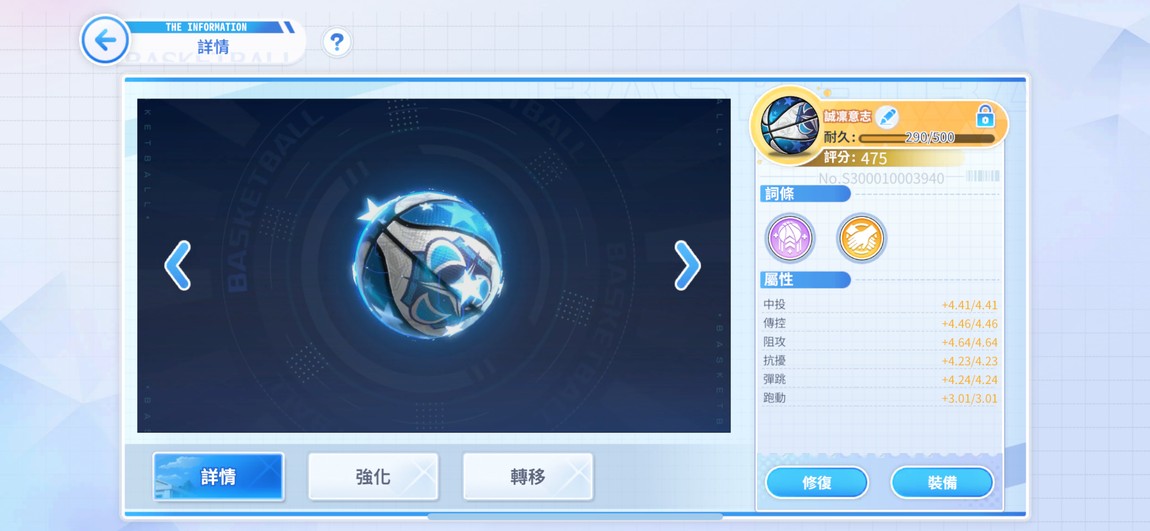Tap the basketball avatar thumbnail

point(791,125)
